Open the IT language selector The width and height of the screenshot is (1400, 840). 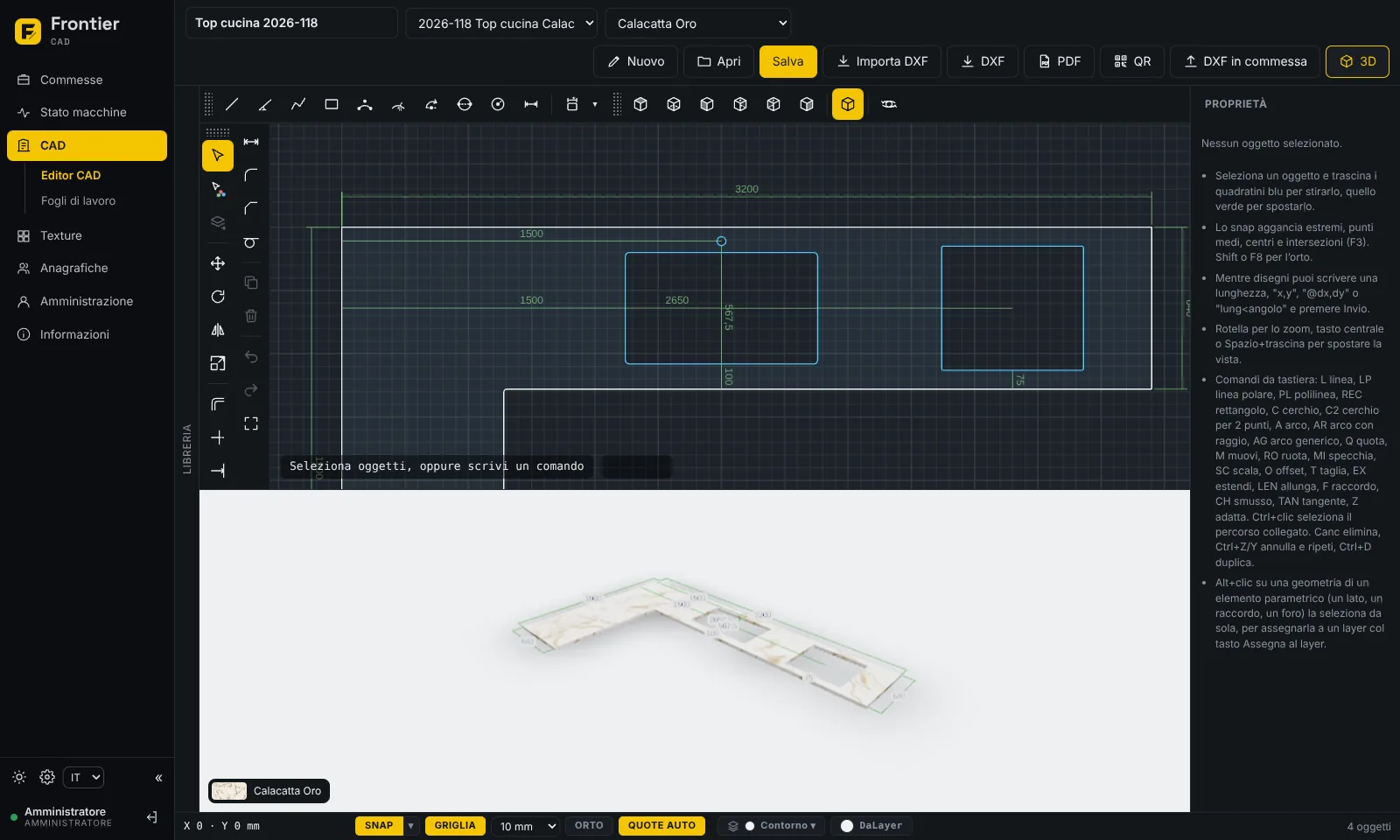[84, 777]
